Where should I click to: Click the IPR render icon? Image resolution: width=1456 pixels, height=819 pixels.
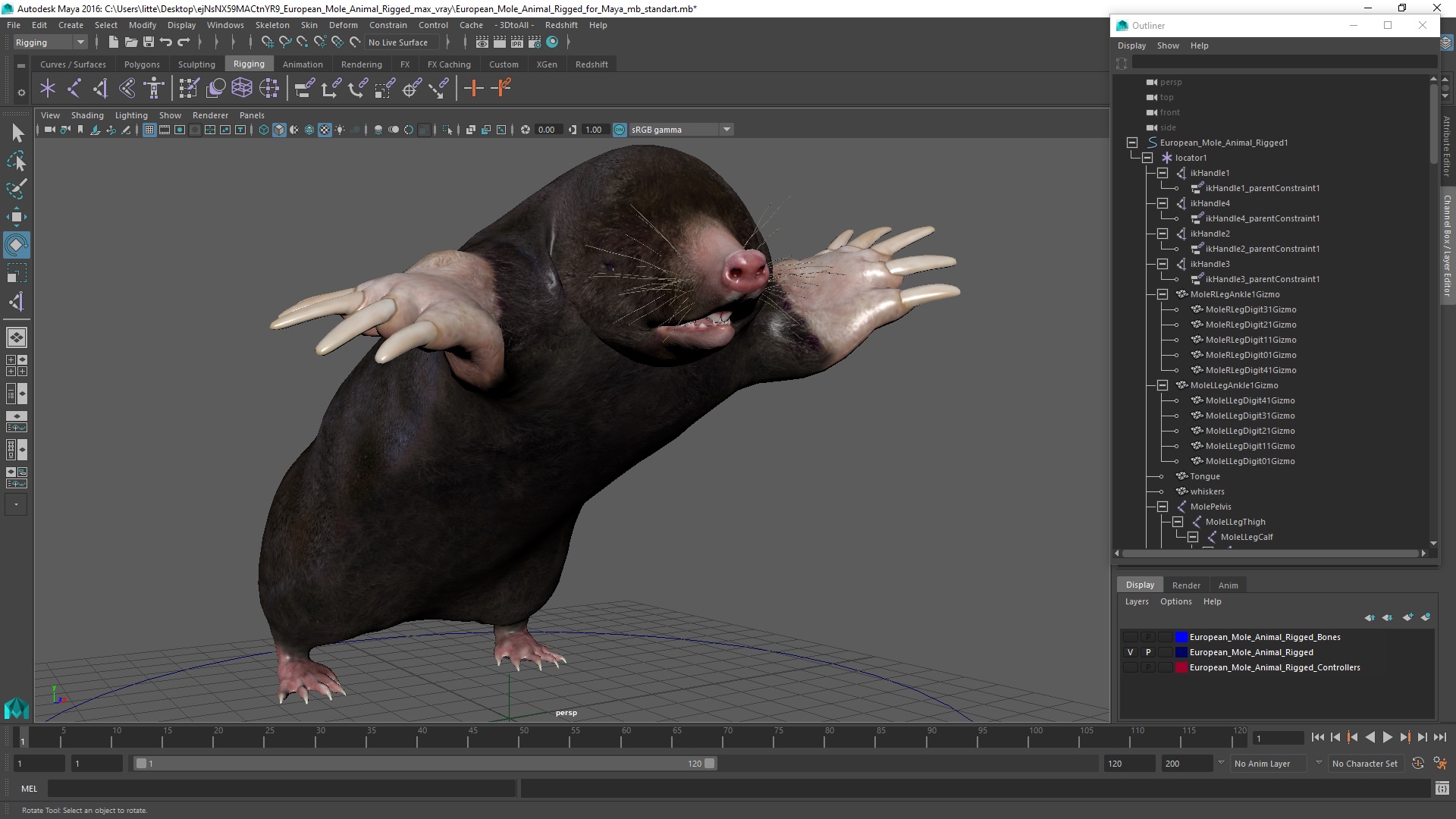coord(517,42)
